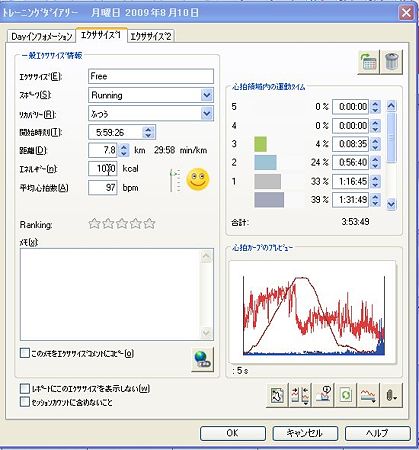Click the OK button
The width and height of the screenshot is (419, 450).
click(233, 433)
